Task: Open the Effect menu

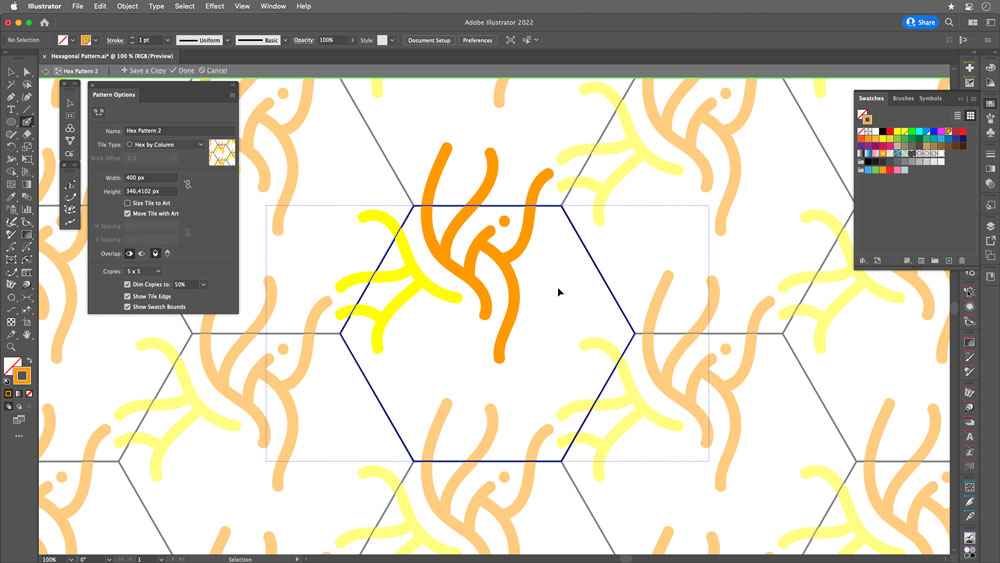Action: click(214, 6)
